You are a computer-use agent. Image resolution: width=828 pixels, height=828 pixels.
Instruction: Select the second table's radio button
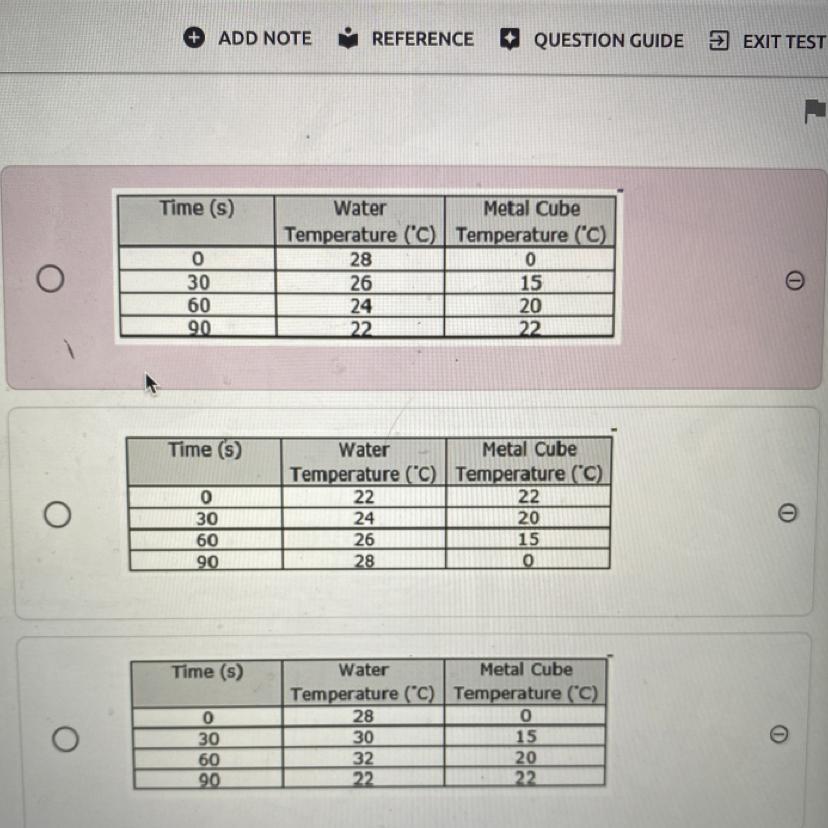57,515
